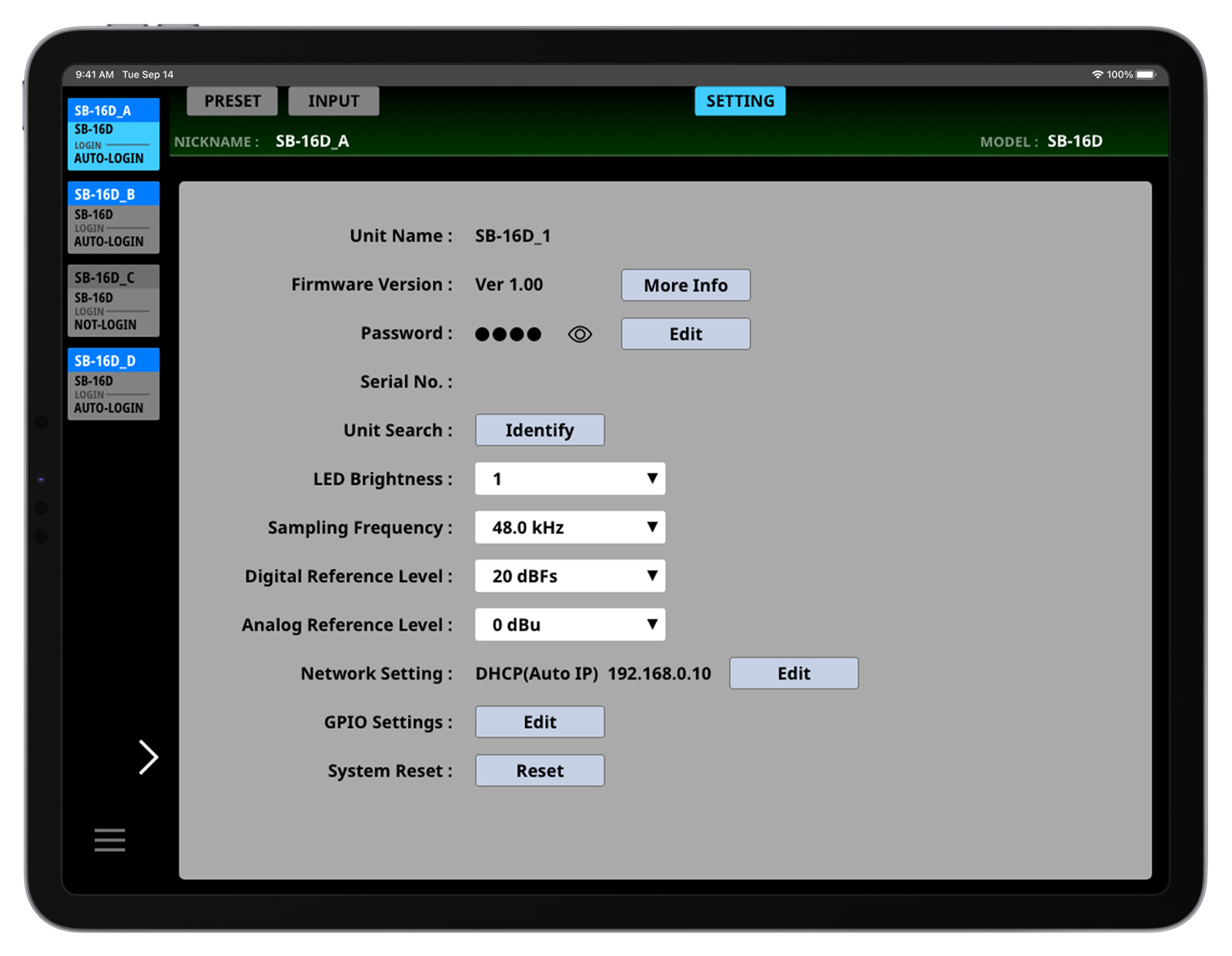Open the LED Brightness dropdown
This screenshot has height=956, width=1232.
[570, 479]
